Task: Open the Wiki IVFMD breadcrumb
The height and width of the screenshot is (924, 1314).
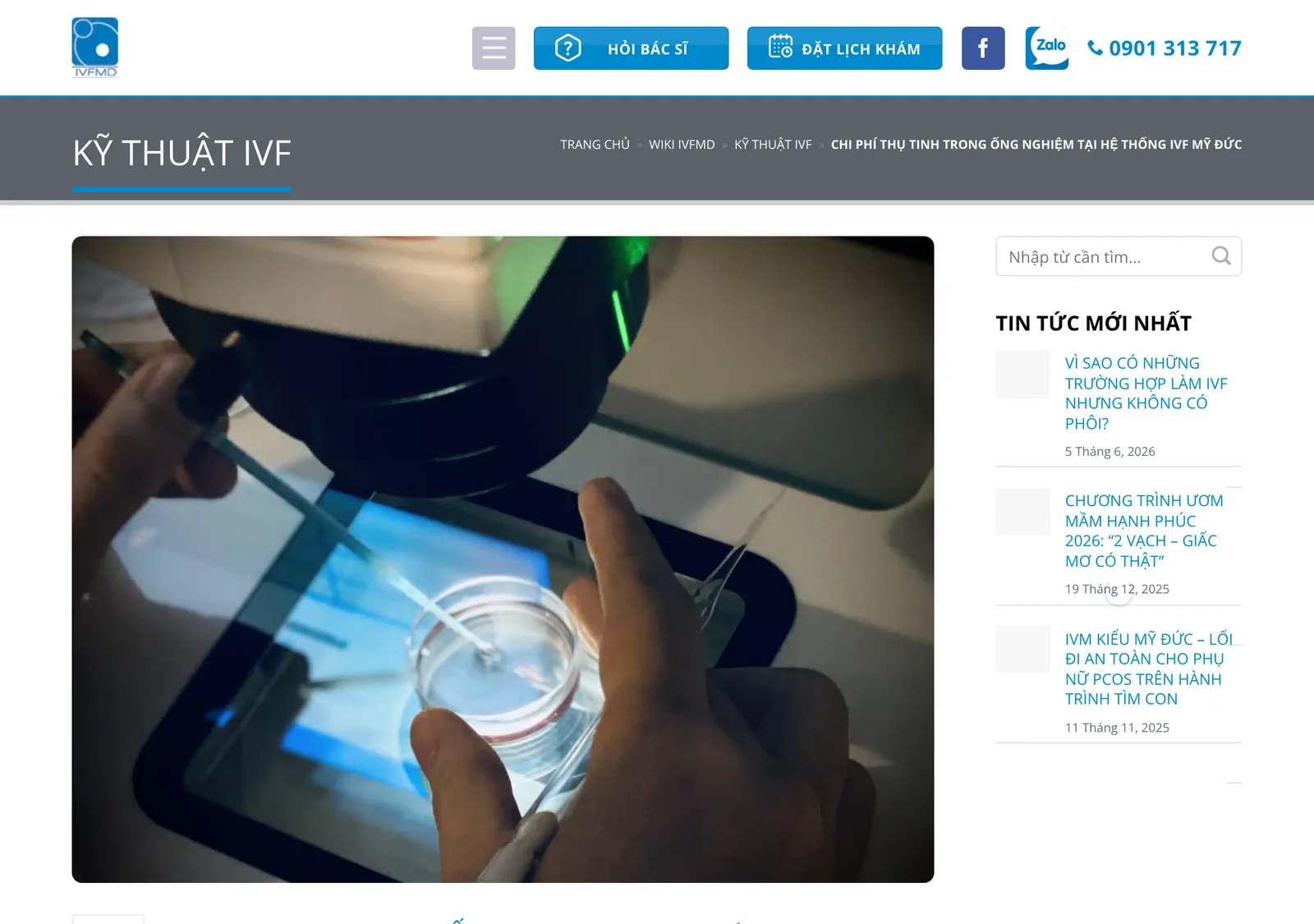Action: [682, 145]
